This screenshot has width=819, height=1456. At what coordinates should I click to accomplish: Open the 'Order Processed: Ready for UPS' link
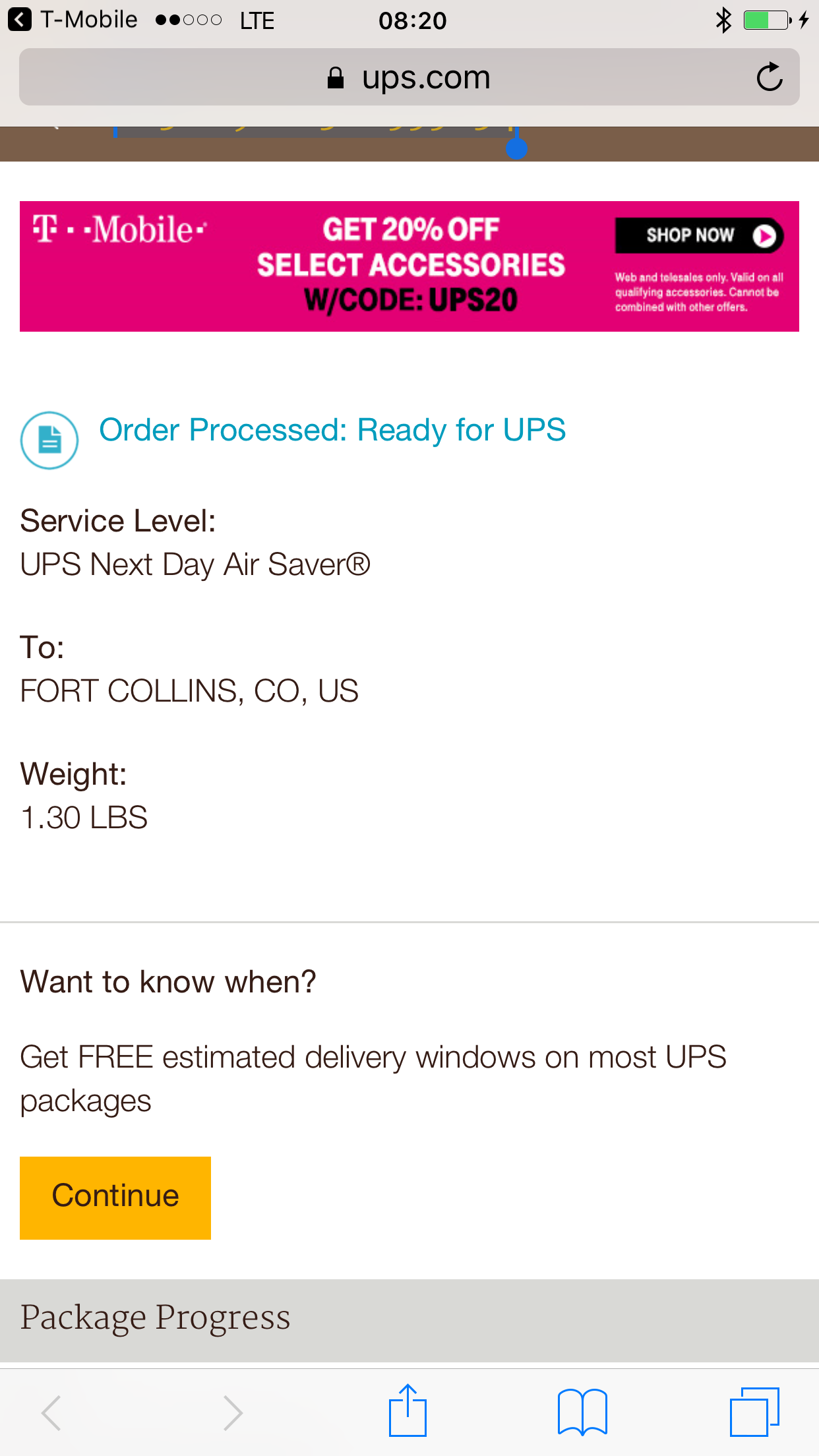coord(332,430)
